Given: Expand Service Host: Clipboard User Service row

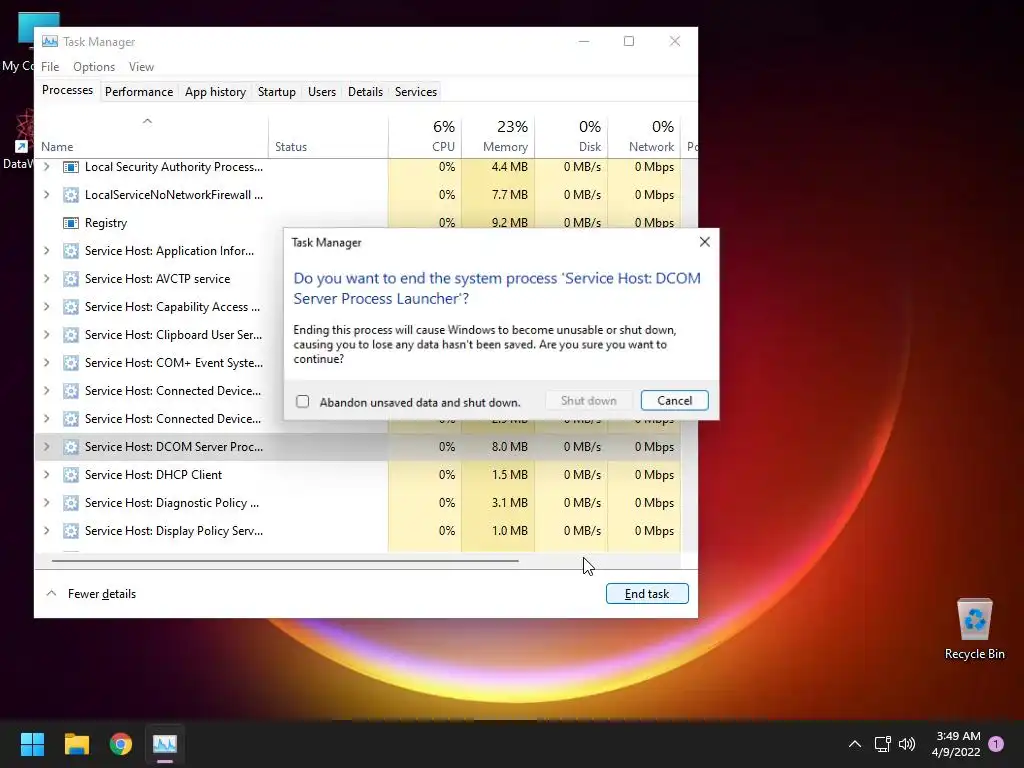Looking at the screenshot, I should (46, 335).
